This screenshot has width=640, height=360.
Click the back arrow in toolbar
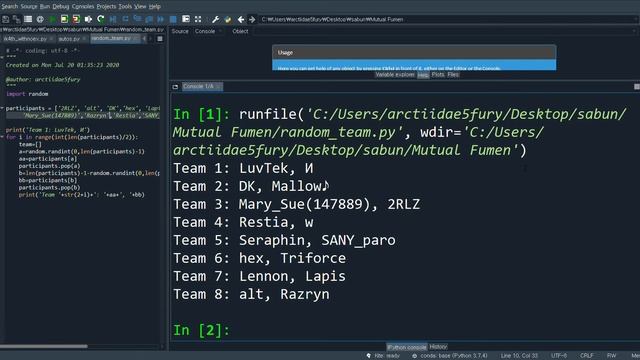(x=241, y=19)
